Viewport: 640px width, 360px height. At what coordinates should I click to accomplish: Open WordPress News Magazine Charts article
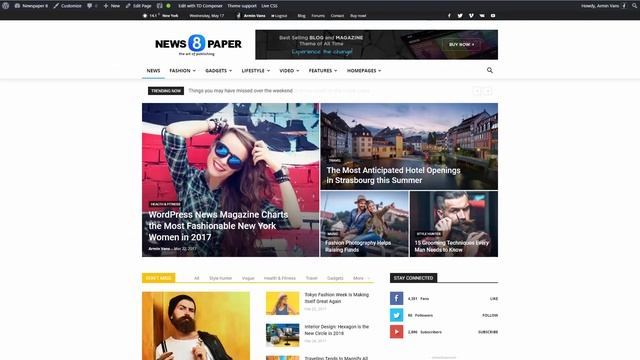point(218,226)
